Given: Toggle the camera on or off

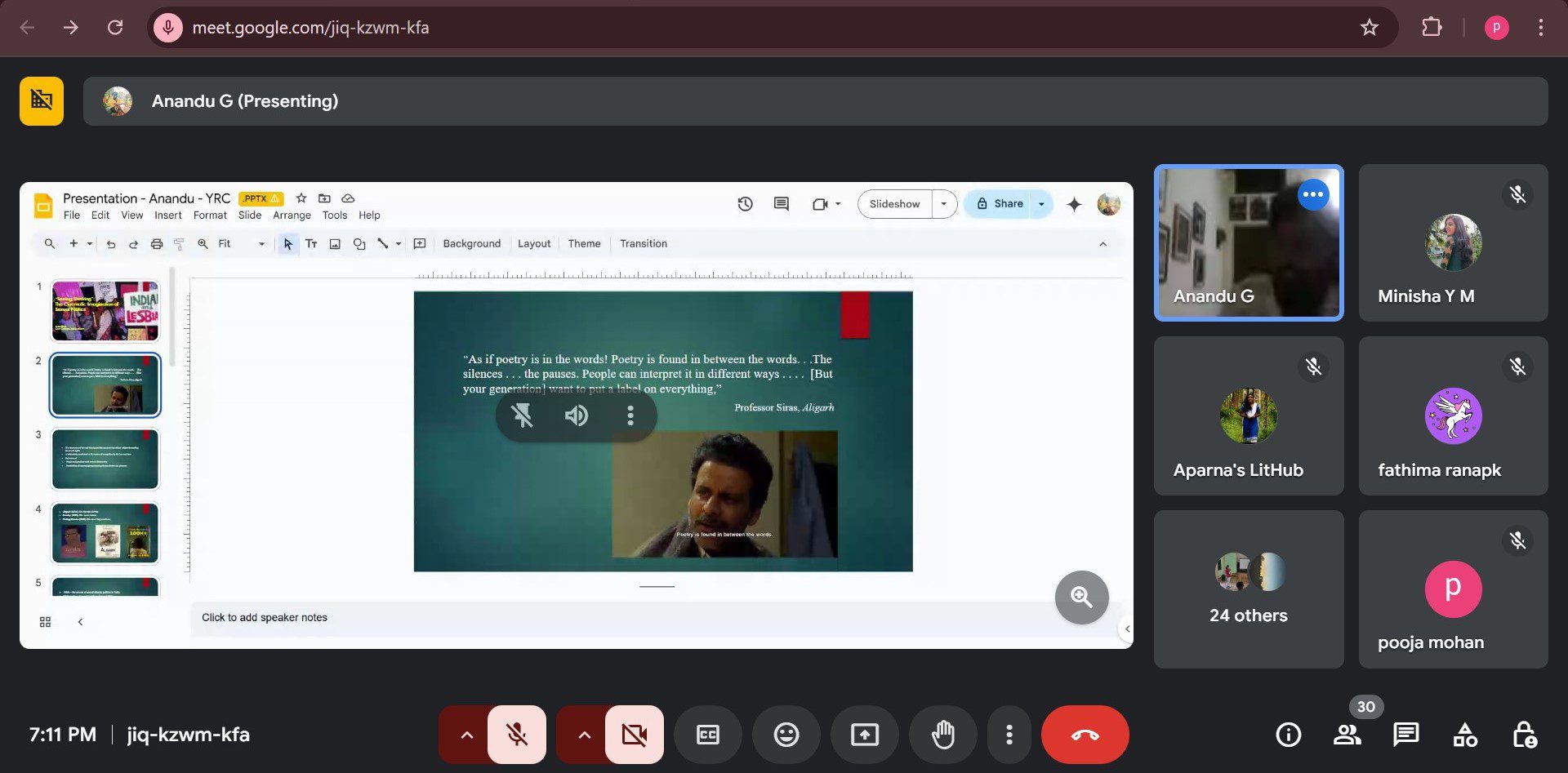Looking at the screenshot, I should [634, 735].
